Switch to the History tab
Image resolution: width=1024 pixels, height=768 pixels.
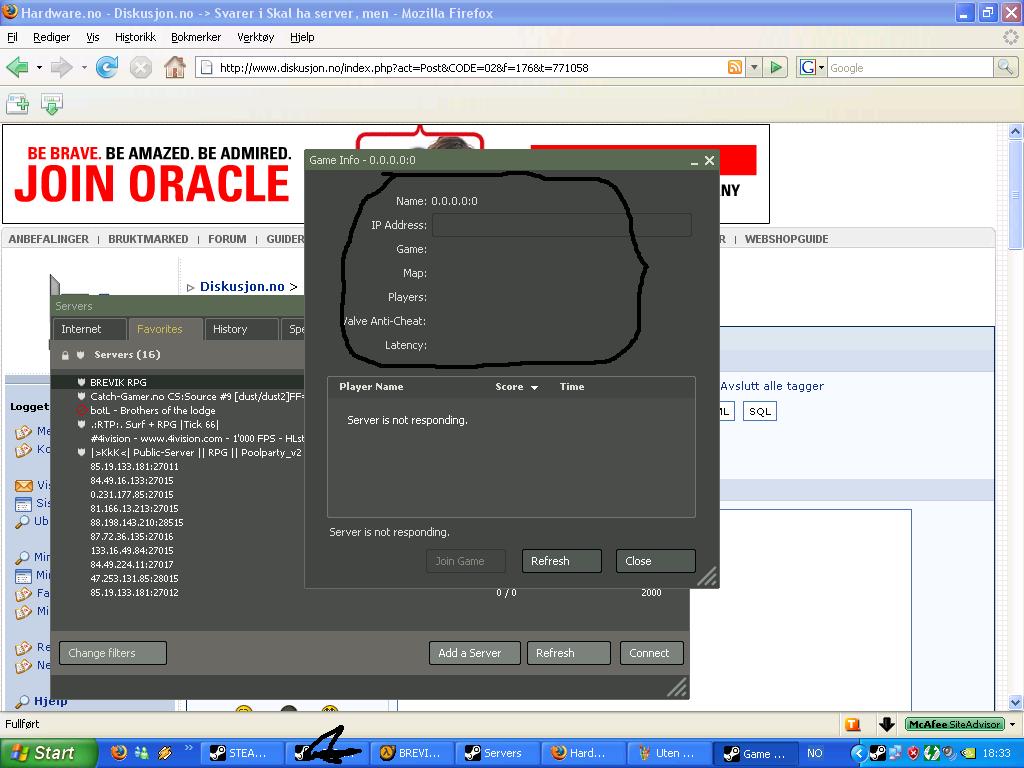coord(241,329)
